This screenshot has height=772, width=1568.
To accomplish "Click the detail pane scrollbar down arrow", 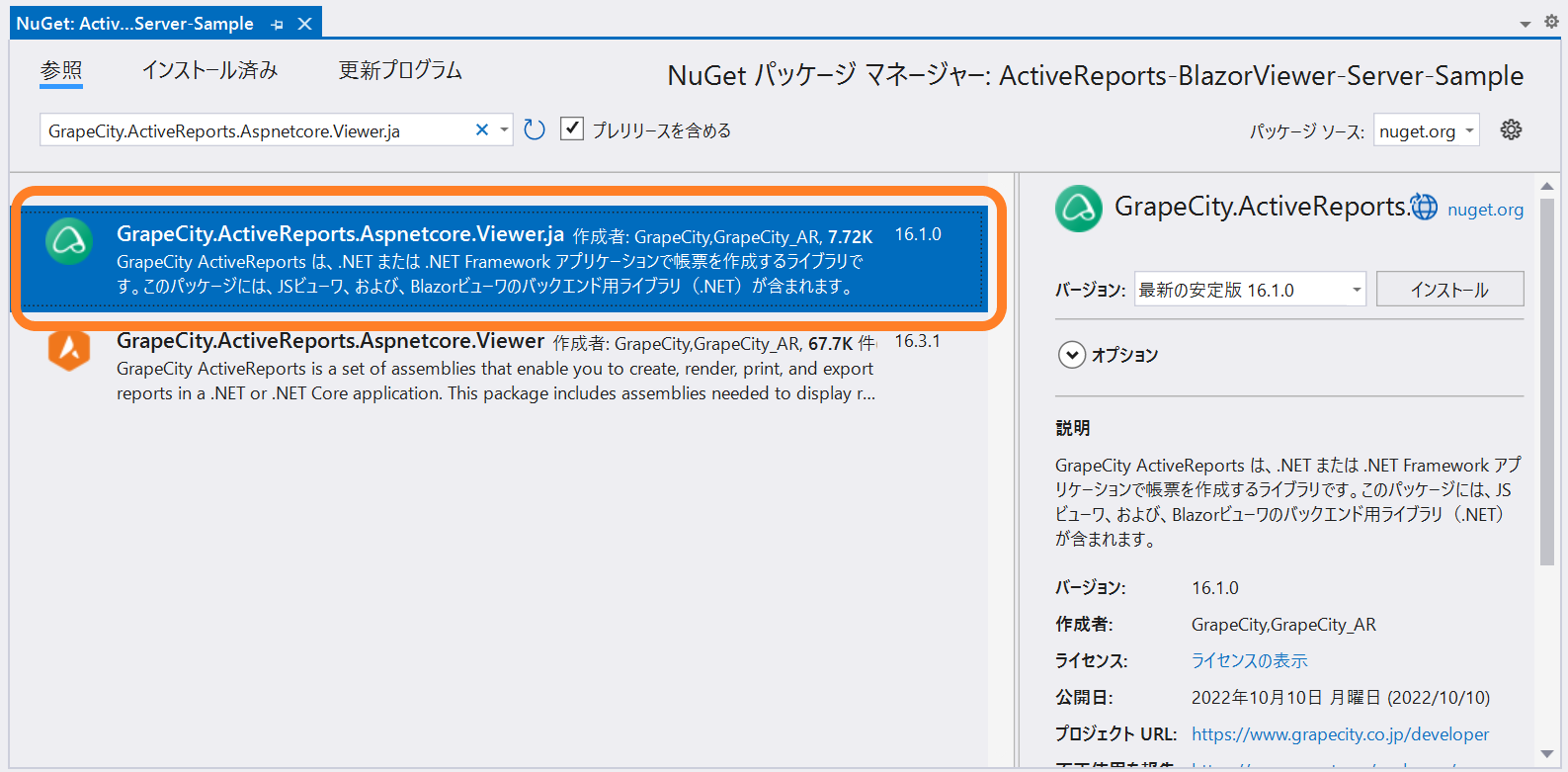I will pyautogui.click(x=1547, y=755).
